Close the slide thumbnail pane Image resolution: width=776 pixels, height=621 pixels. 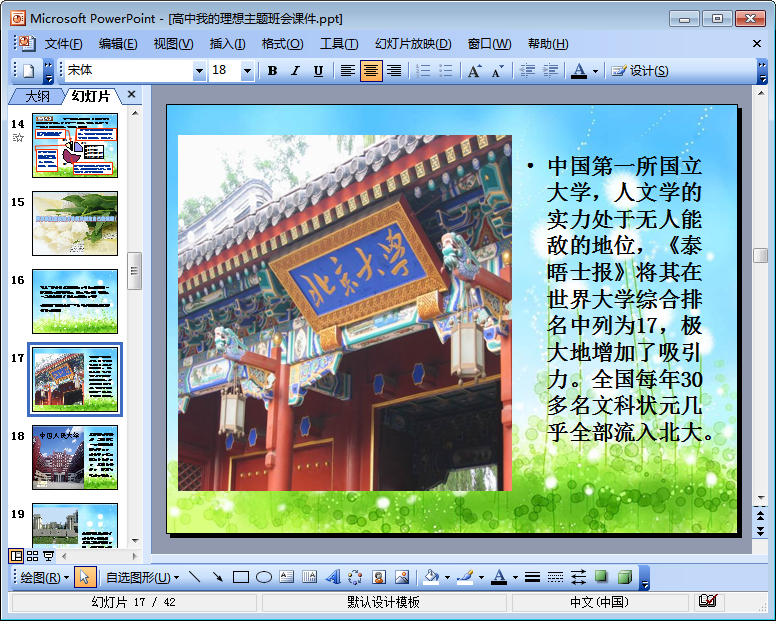point(131,94)
